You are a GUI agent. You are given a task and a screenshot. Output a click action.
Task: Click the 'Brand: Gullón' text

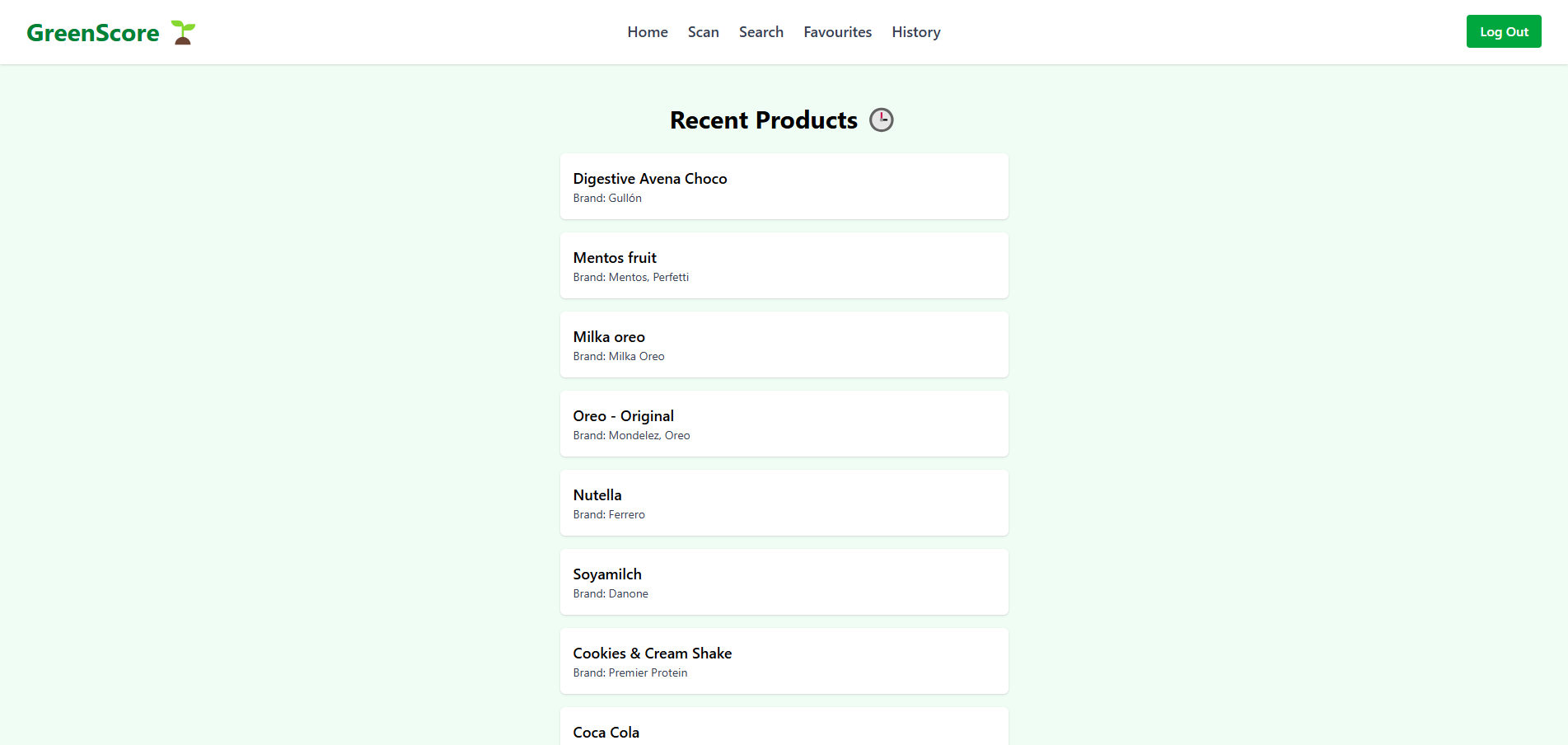607,198
